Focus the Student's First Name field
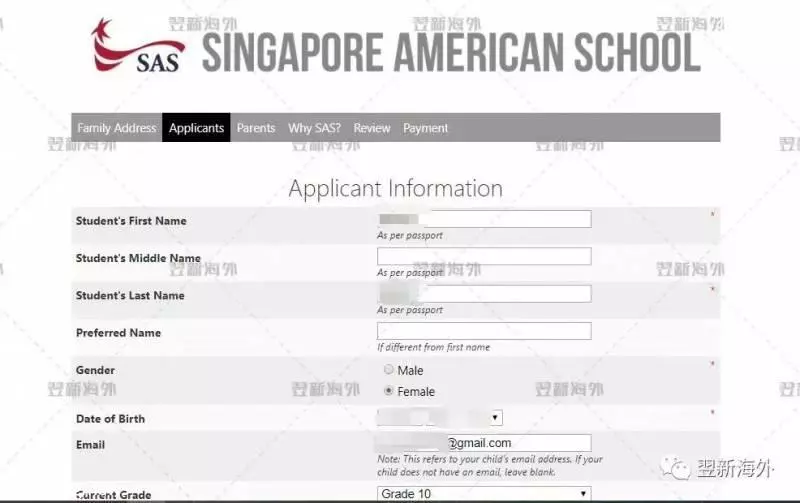The width and height of the screenshot is (800, 503). click(484, 219)
